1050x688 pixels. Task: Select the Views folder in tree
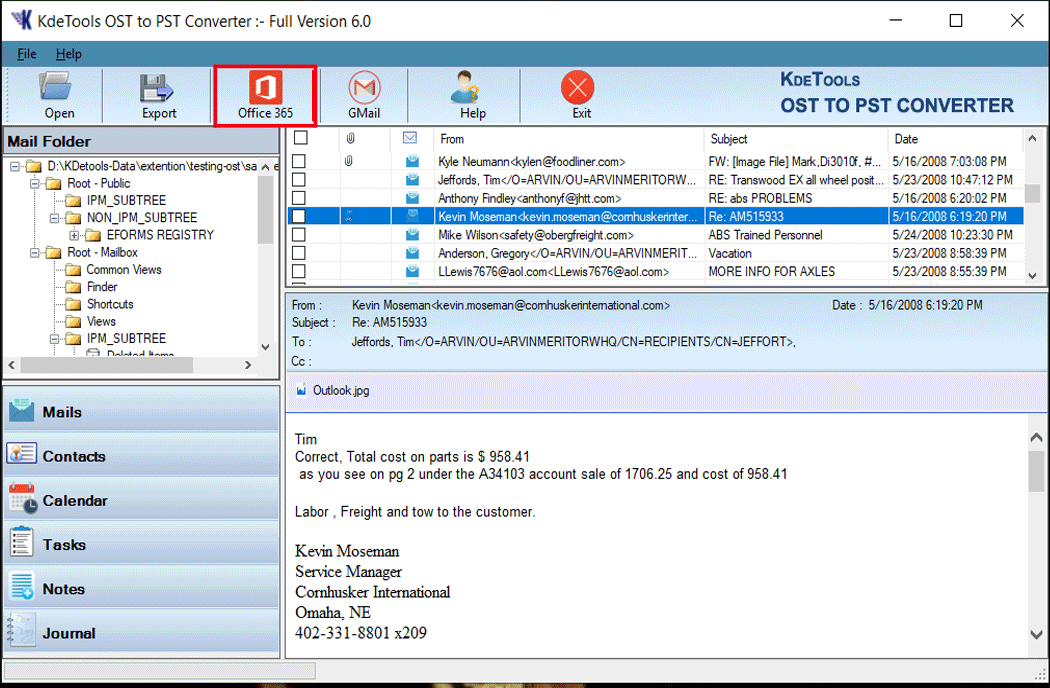click(101, 322)
